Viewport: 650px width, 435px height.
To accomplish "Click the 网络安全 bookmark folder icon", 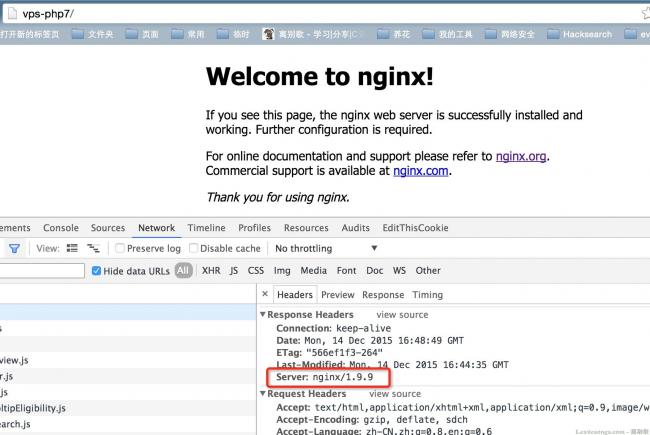I will [485, 34].
